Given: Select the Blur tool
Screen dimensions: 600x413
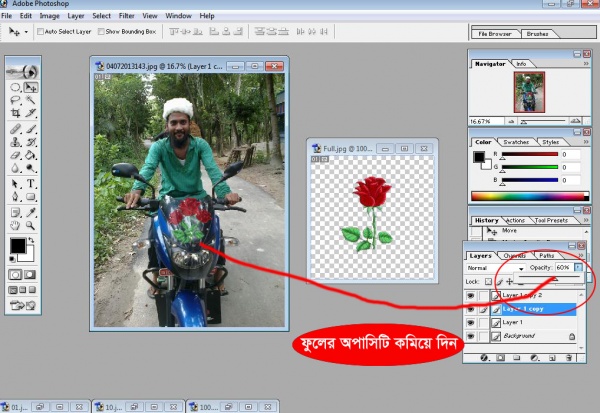Looking at the screenshot, I should click(x=15, y=168).
